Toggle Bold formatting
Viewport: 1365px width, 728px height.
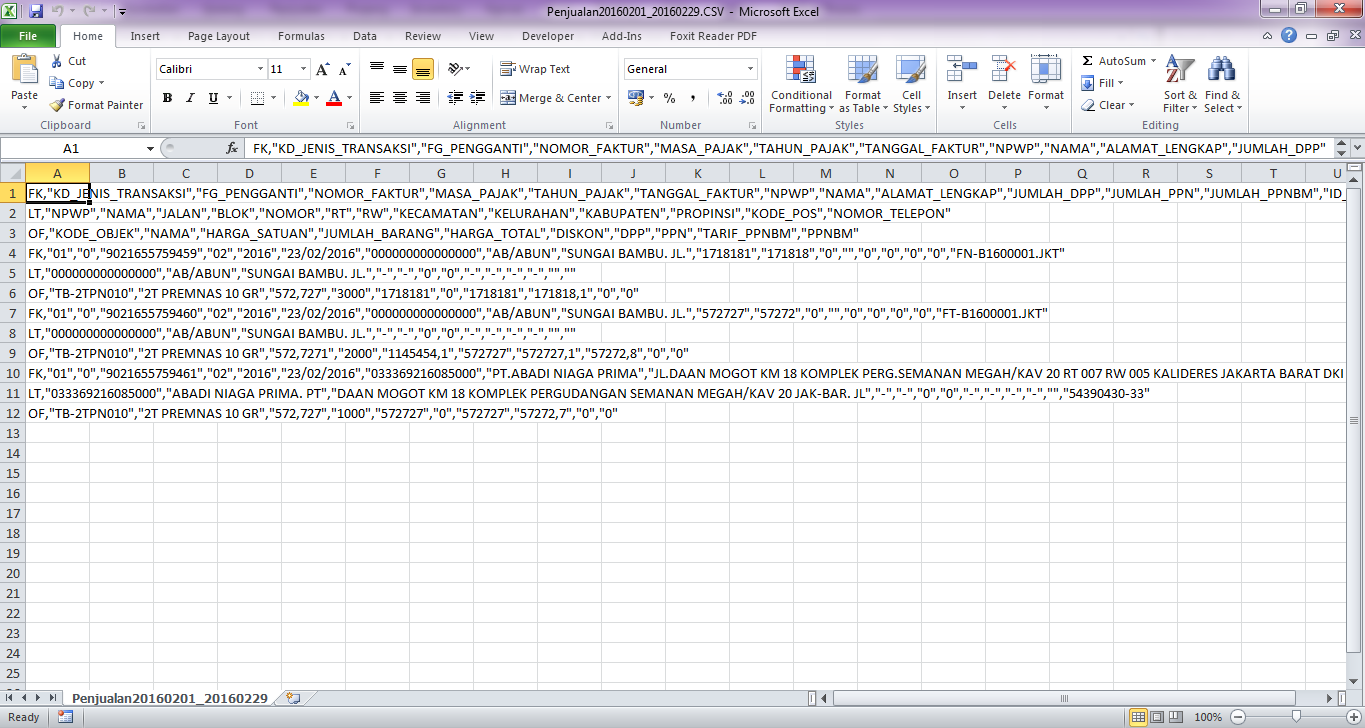tap(167, 98)
